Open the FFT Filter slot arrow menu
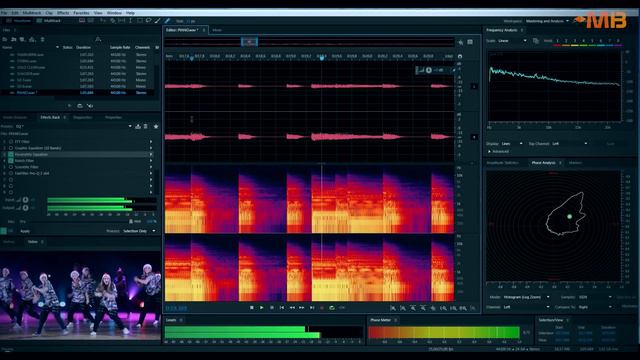The height and width of the screenshot is (360, 640). click(x=151, y=142)
